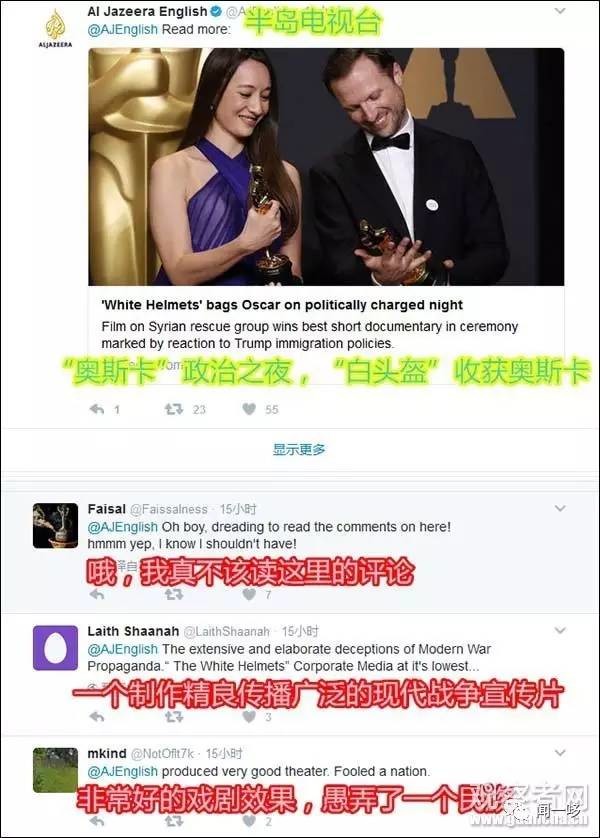The image size is (600, 838).
Task: Expand options menu on Faisal's tweet
Action: click(559, 508)
